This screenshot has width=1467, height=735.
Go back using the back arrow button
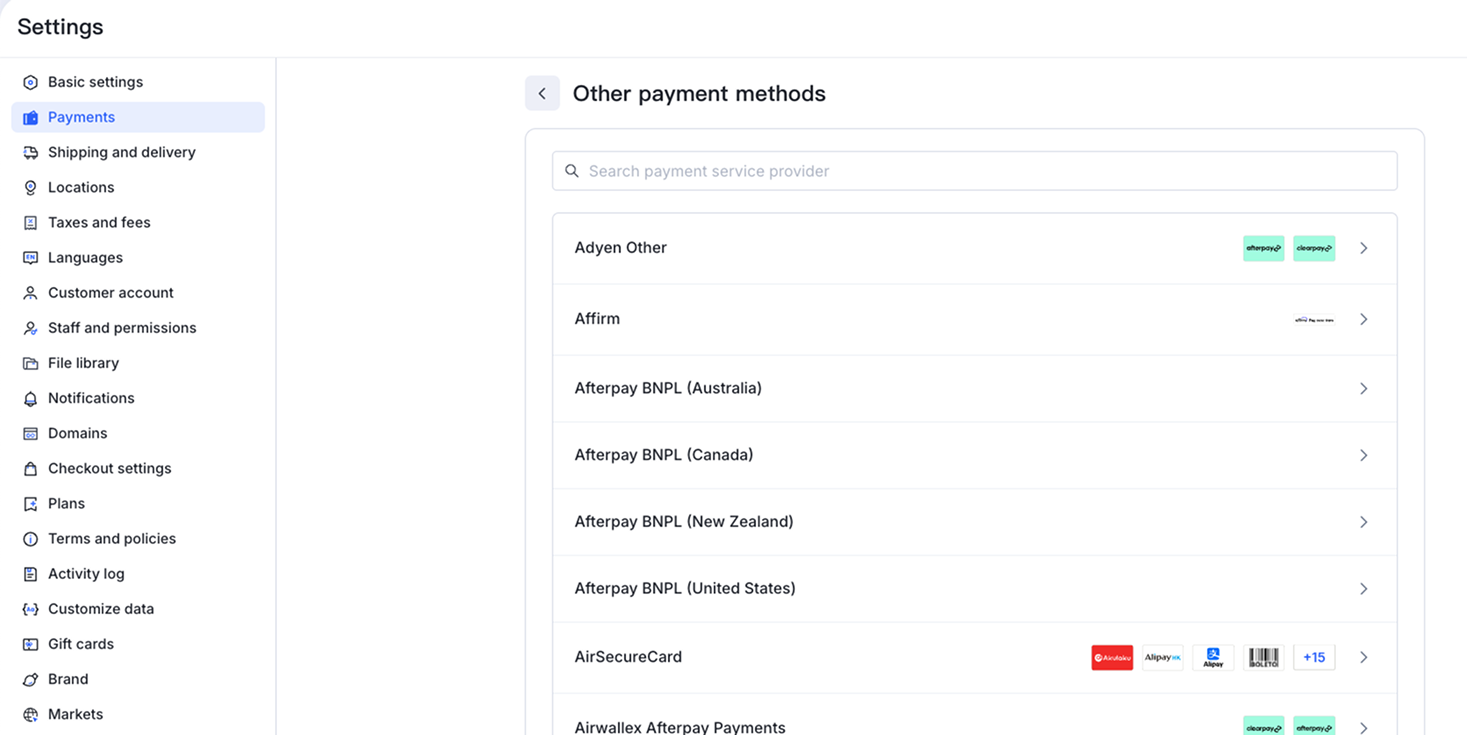click(x=542, y=94)
